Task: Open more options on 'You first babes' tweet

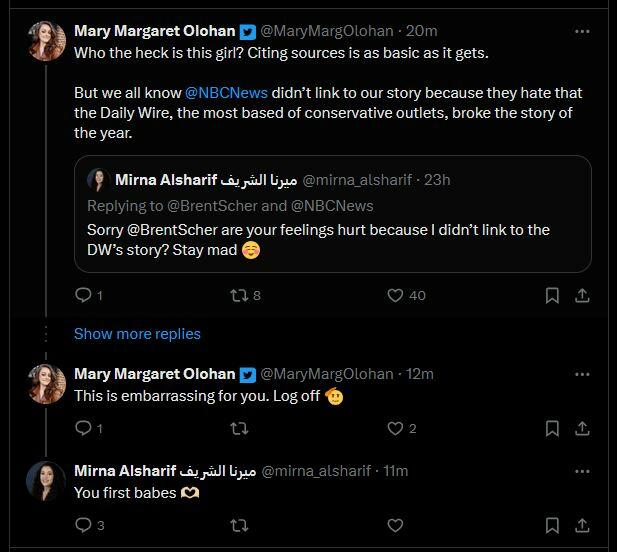Action: [582, 471]
